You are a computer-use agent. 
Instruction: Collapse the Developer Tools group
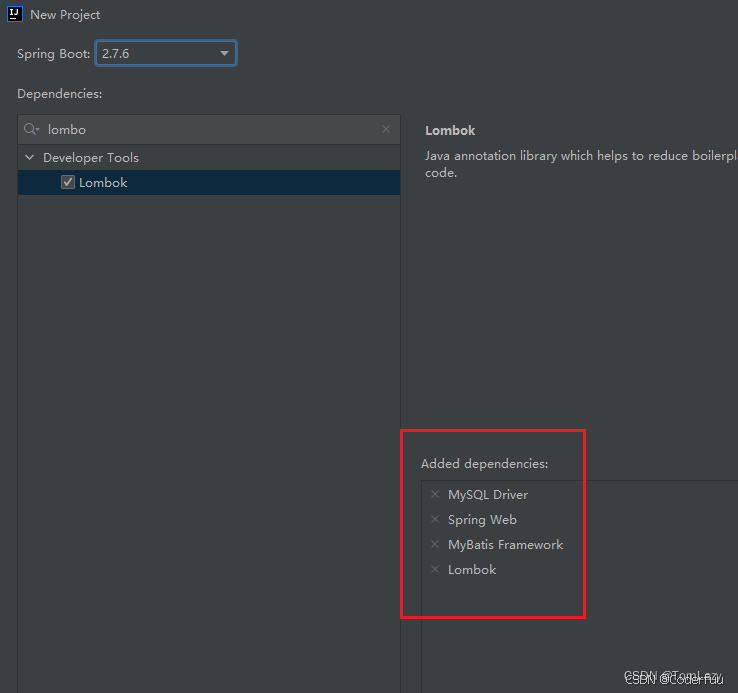click(30, 157)
